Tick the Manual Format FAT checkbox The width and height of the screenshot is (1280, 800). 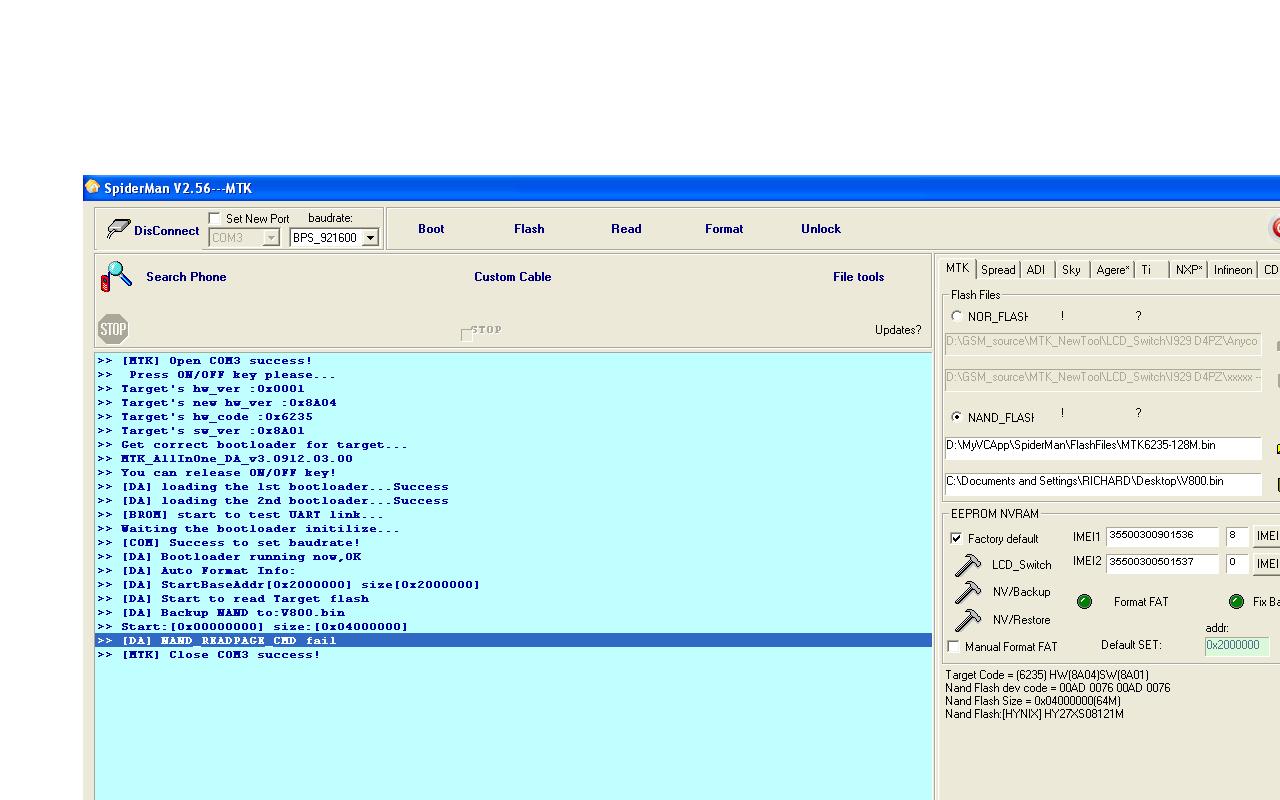[x=953, y=647]
